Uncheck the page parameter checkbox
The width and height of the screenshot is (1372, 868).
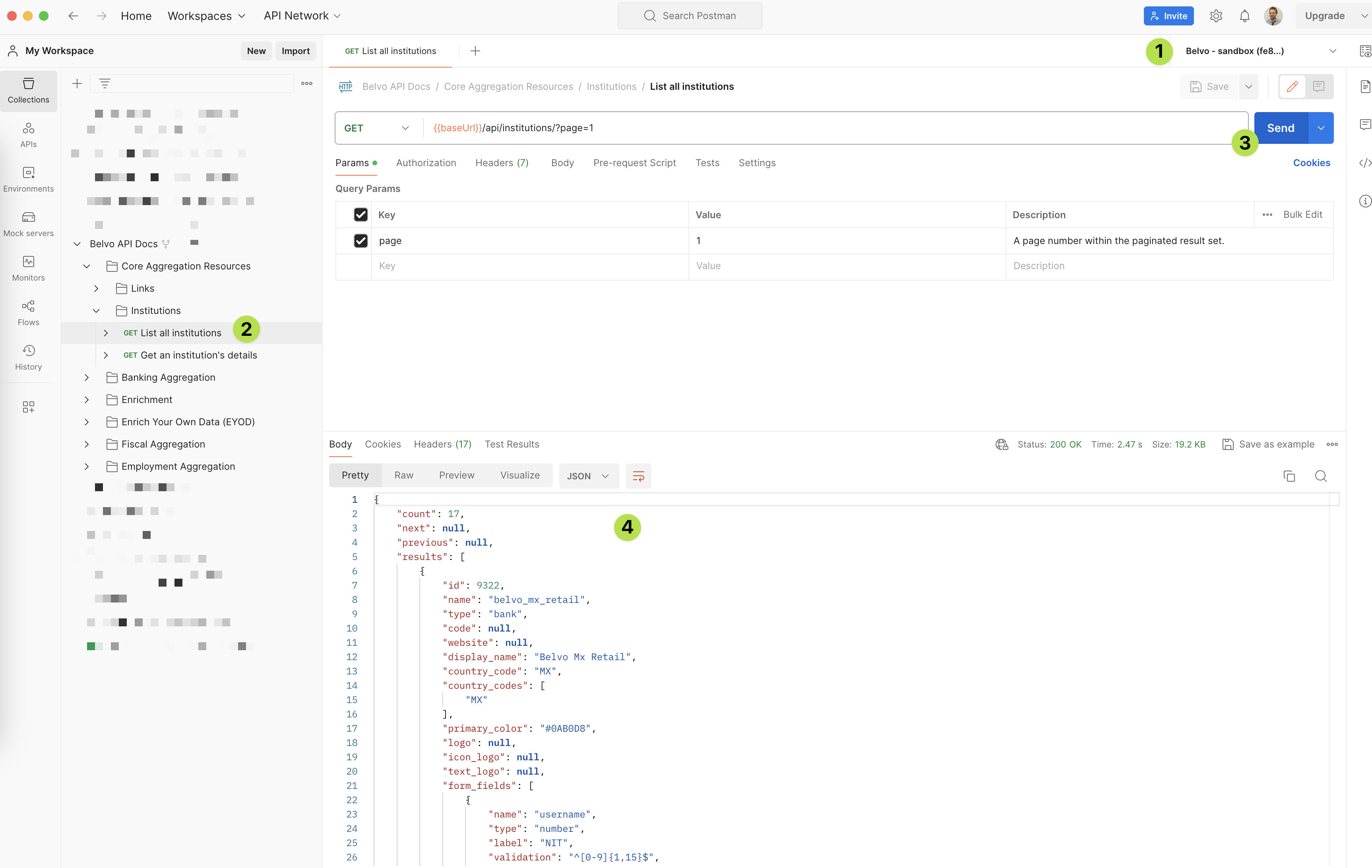[360, 240]
